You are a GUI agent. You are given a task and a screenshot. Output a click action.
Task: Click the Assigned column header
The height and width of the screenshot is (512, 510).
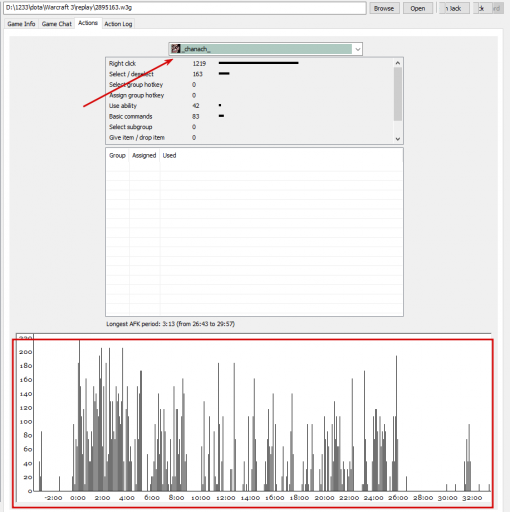coord(144,155)
